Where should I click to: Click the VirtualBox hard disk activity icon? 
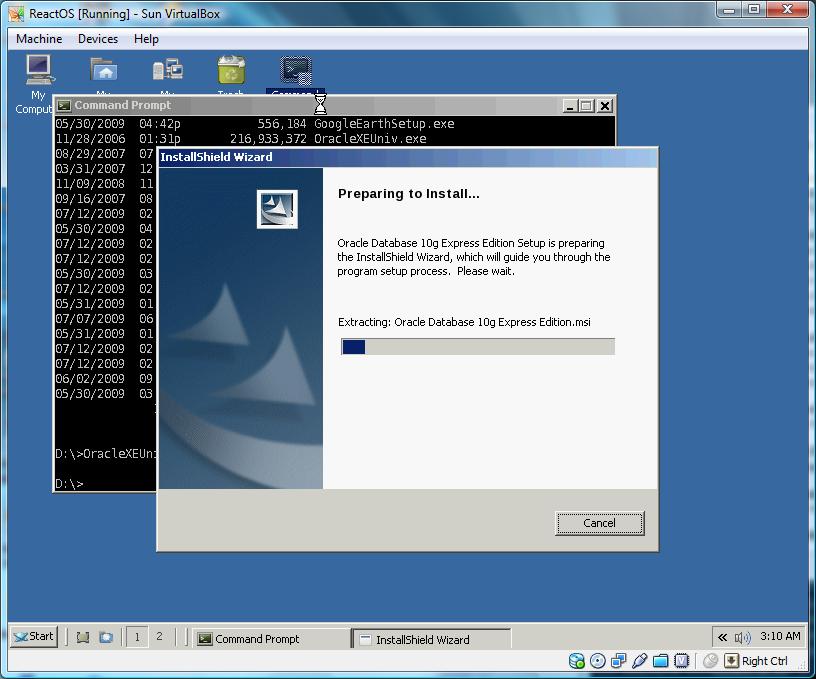click(x=577, y=660)
